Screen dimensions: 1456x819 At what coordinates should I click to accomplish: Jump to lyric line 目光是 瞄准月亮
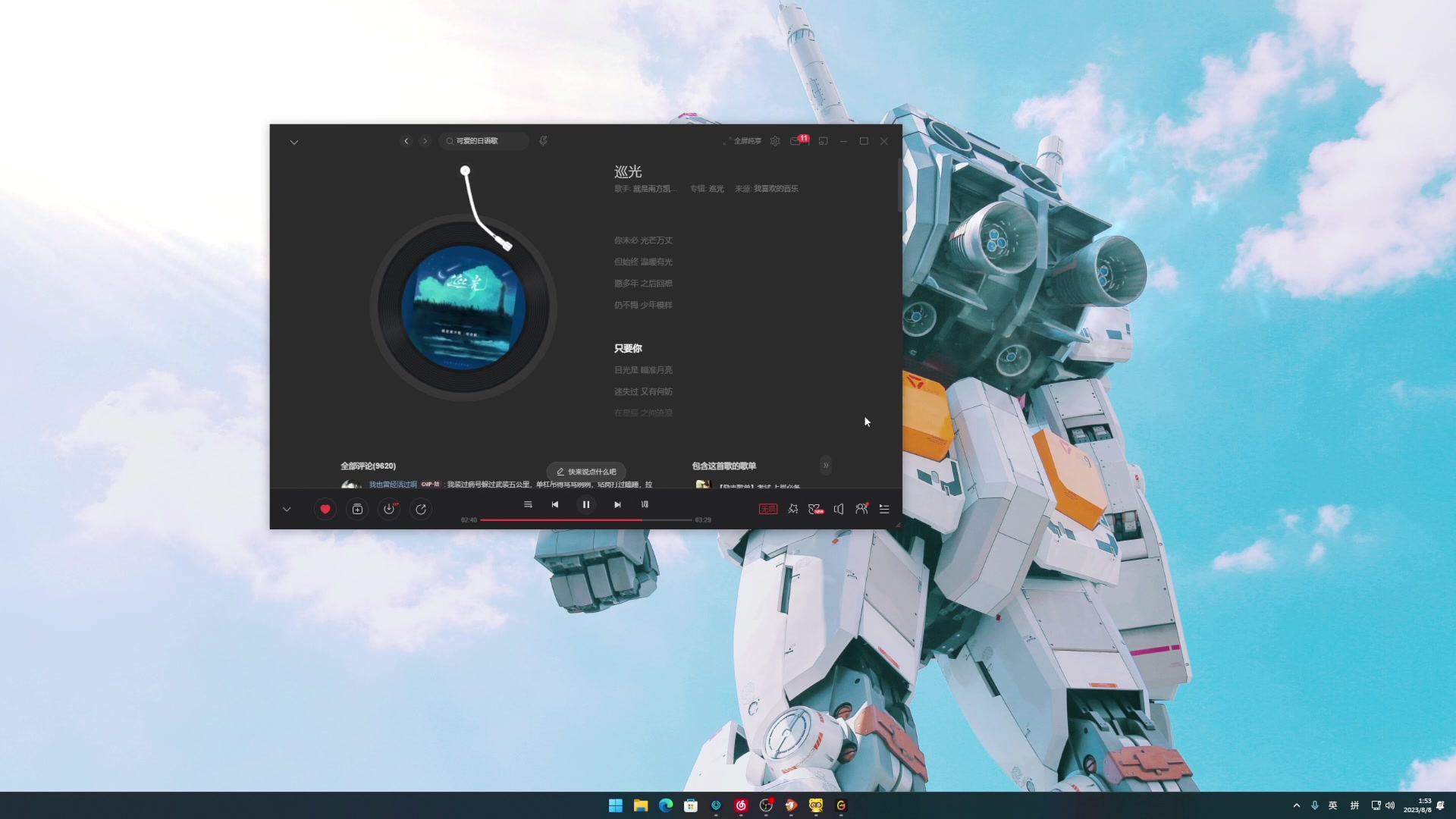(643, 370)
